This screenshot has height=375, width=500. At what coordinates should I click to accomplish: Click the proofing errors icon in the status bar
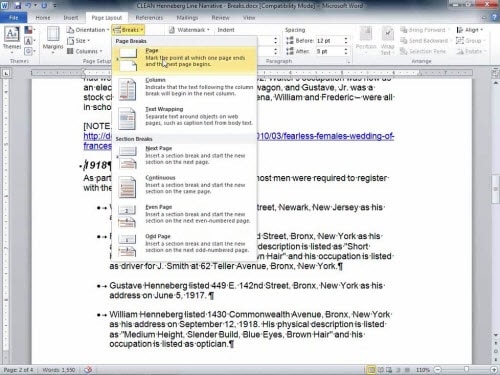point(88,370)
